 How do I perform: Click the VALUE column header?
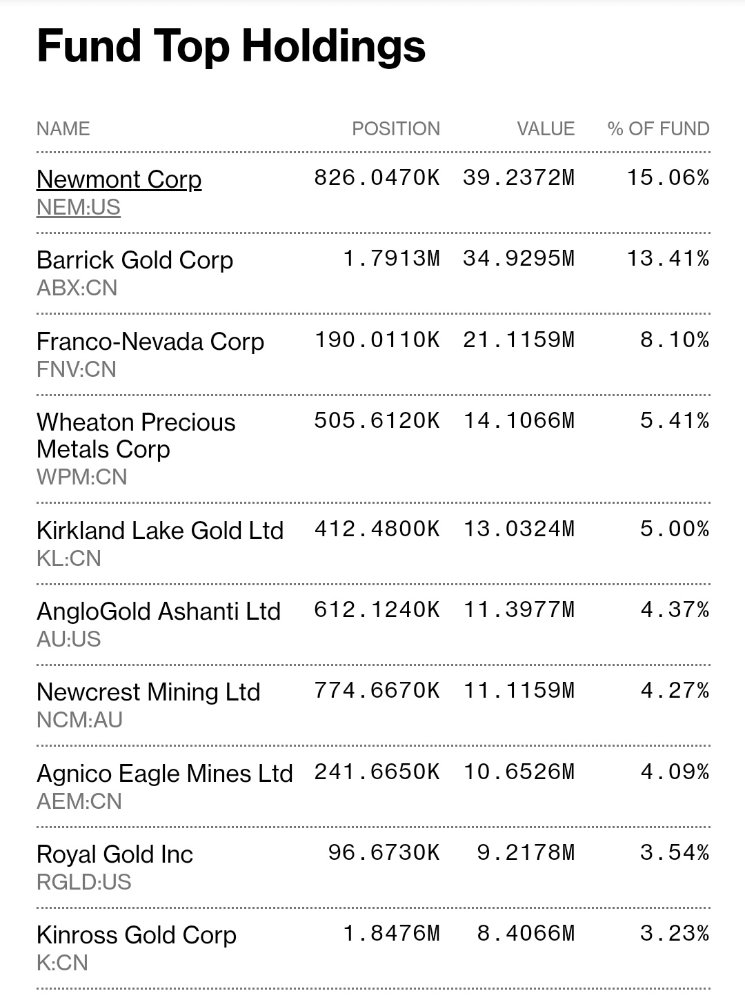pos(545,129)
